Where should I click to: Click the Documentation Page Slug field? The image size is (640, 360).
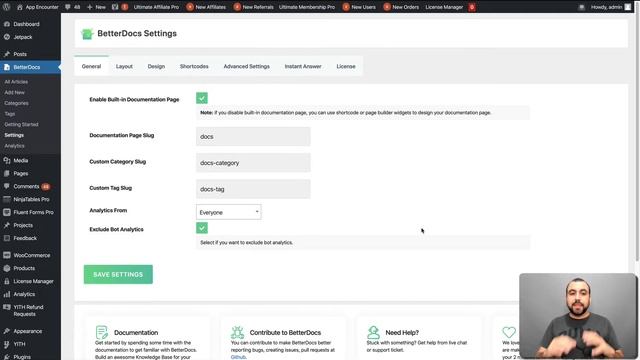(x=253, y=136)
